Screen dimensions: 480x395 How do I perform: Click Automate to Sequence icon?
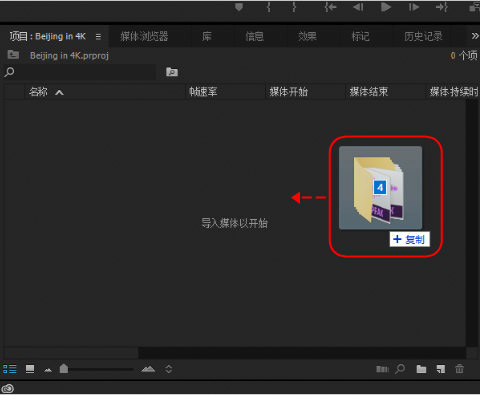click(x=382, y=369)
